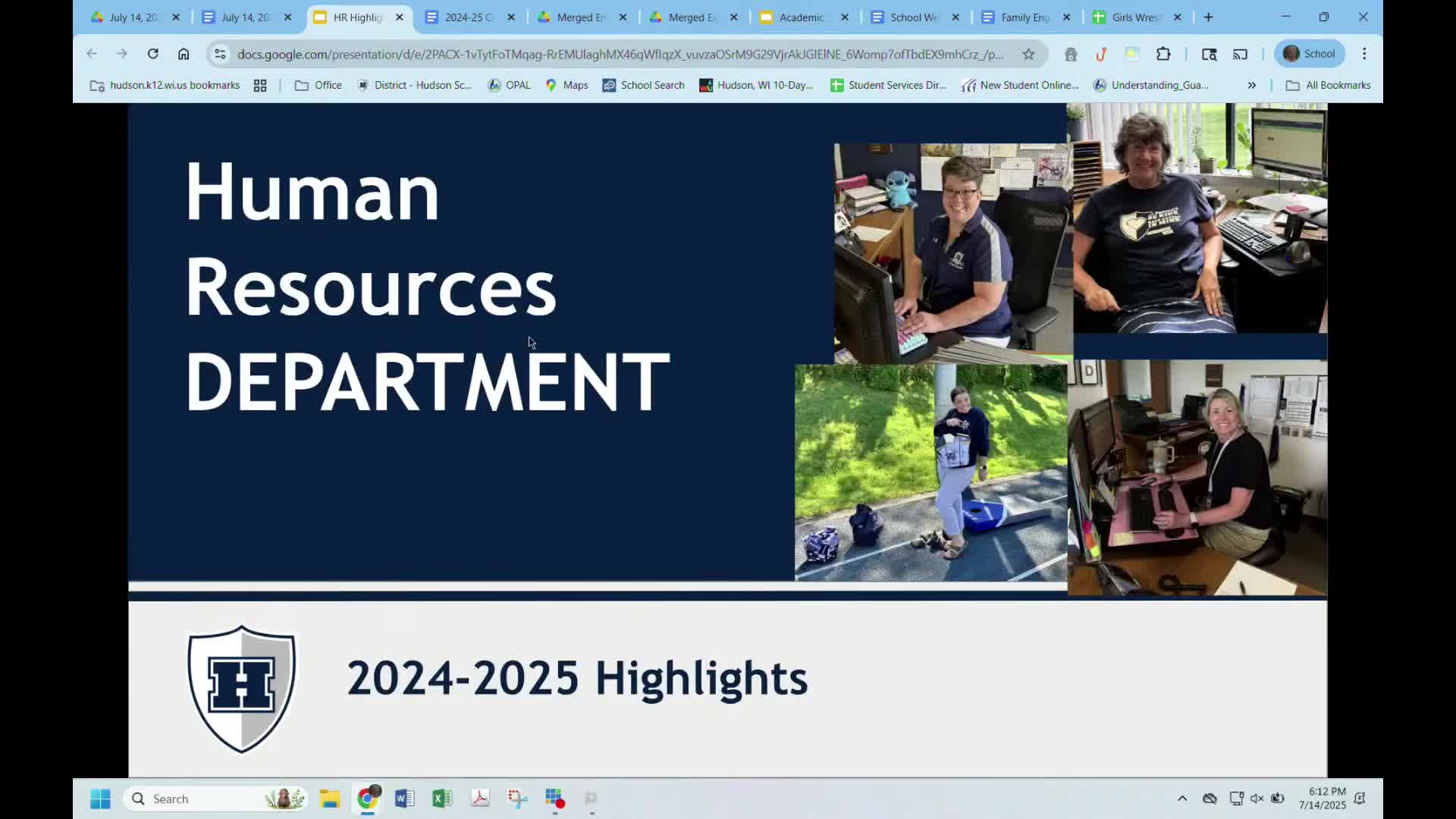Click the browser home icon
Image resolution: width=1456 pixels, height=819 pixels.
tap(184, 54)
